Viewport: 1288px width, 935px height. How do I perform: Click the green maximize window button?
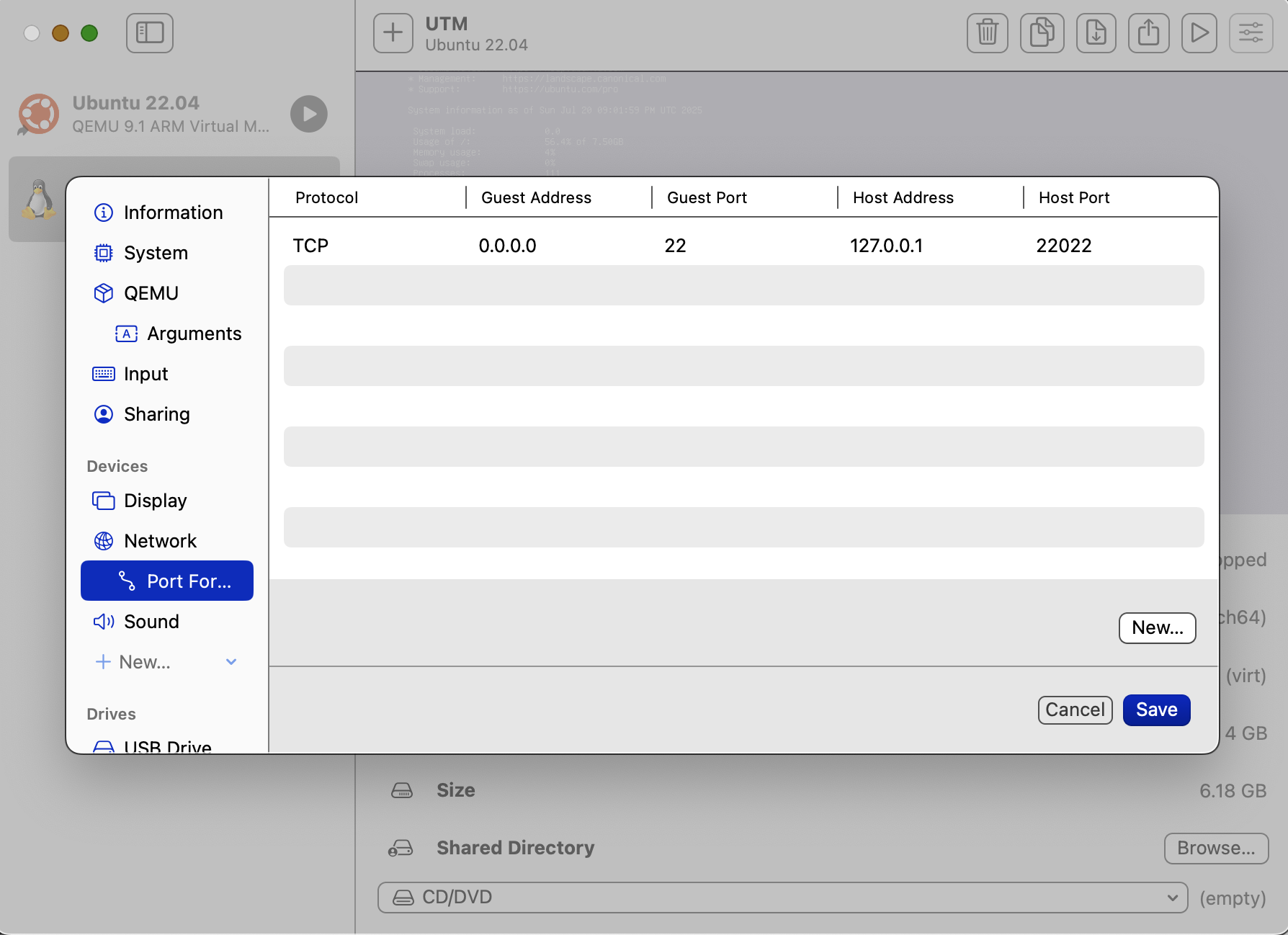pos(89,33)
